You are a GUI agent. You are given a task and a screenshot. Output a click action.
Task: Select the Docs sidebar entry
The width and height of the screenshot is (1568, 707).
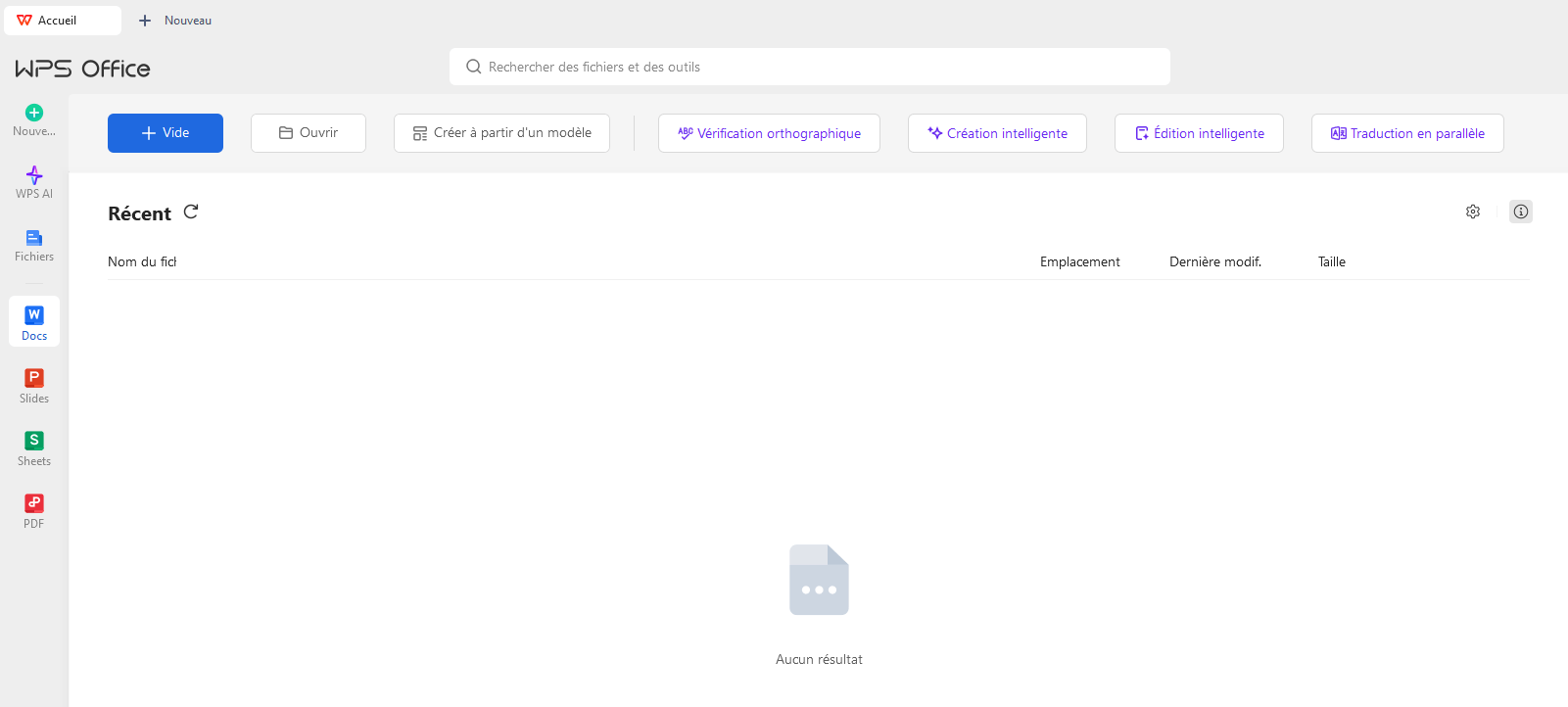click(x=34, y=322)
